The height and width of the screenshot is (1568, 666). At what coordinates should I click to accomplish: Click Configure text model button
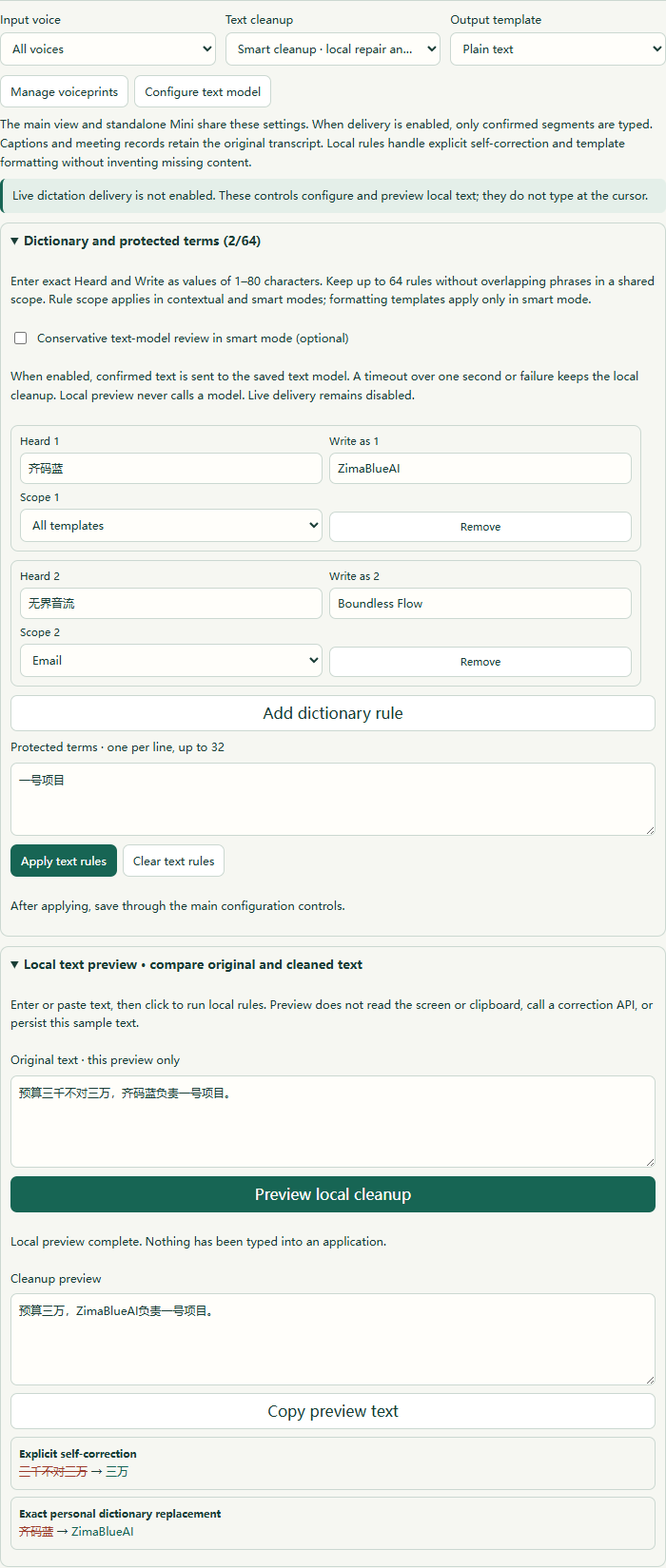pos(203,92)
